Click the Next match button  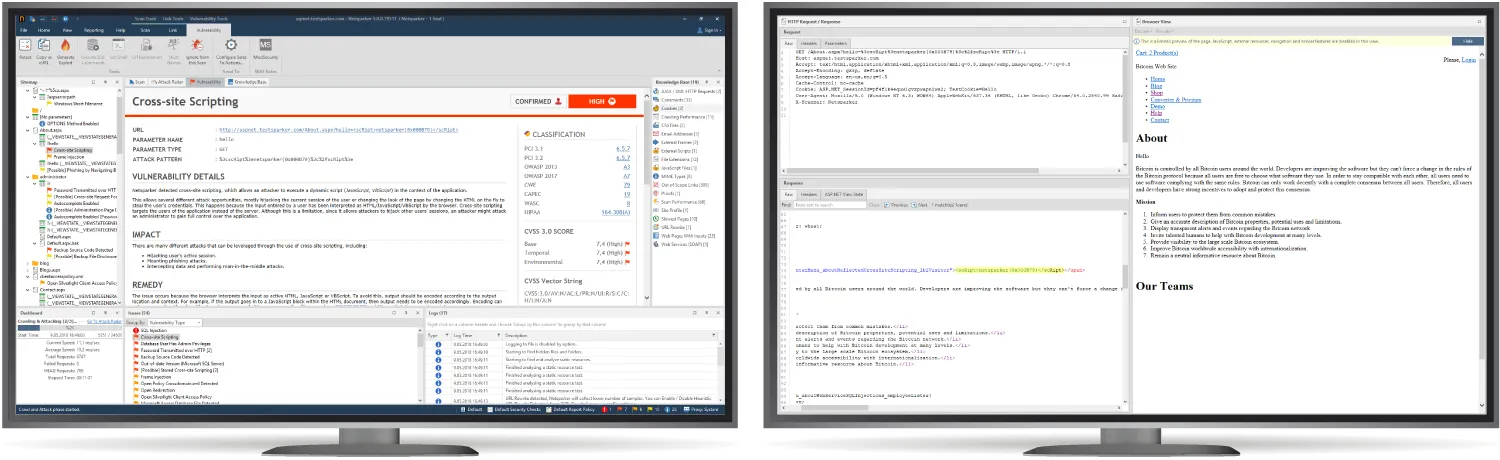coord(921,203)
